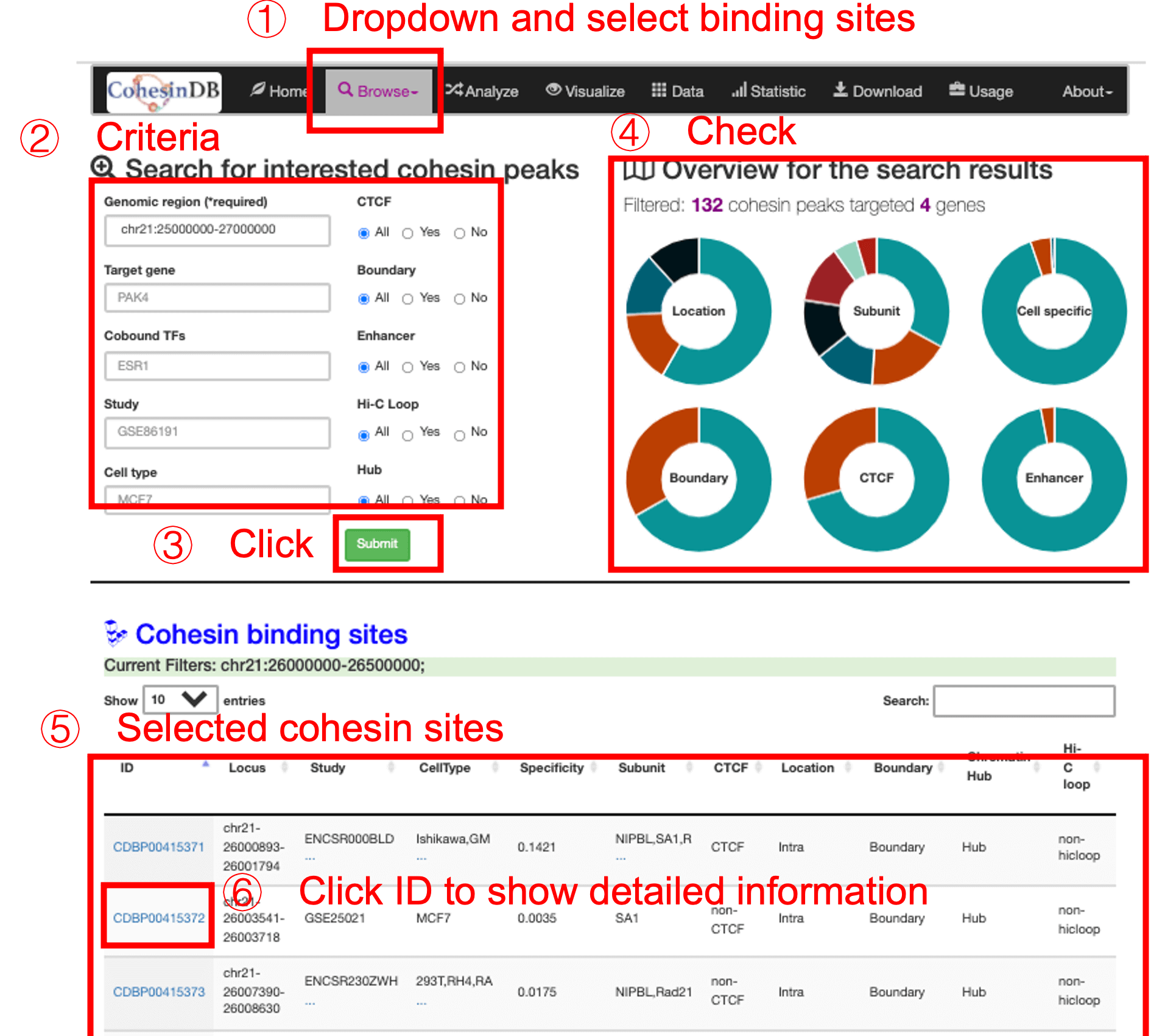This screenshot has height=1036, width=1151.
Task: Click the Download arrow icon
Action: (840, 90)
